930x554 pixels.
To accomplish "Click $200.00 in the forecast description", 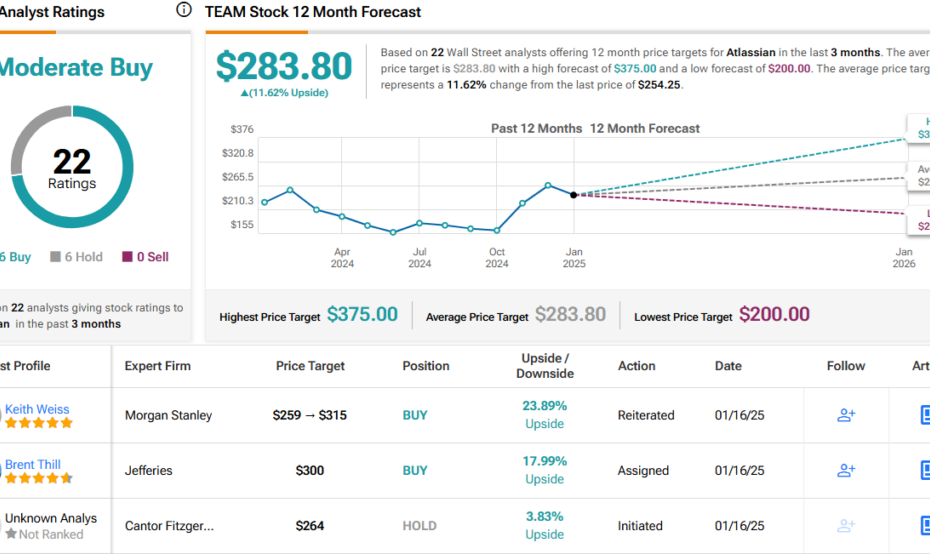I will 789,68.
